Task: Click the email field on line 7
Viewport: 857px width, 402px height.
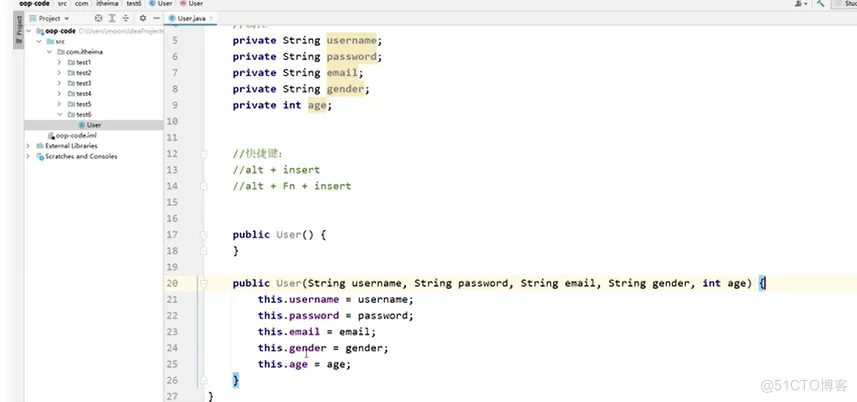Action: coord(342,73)
